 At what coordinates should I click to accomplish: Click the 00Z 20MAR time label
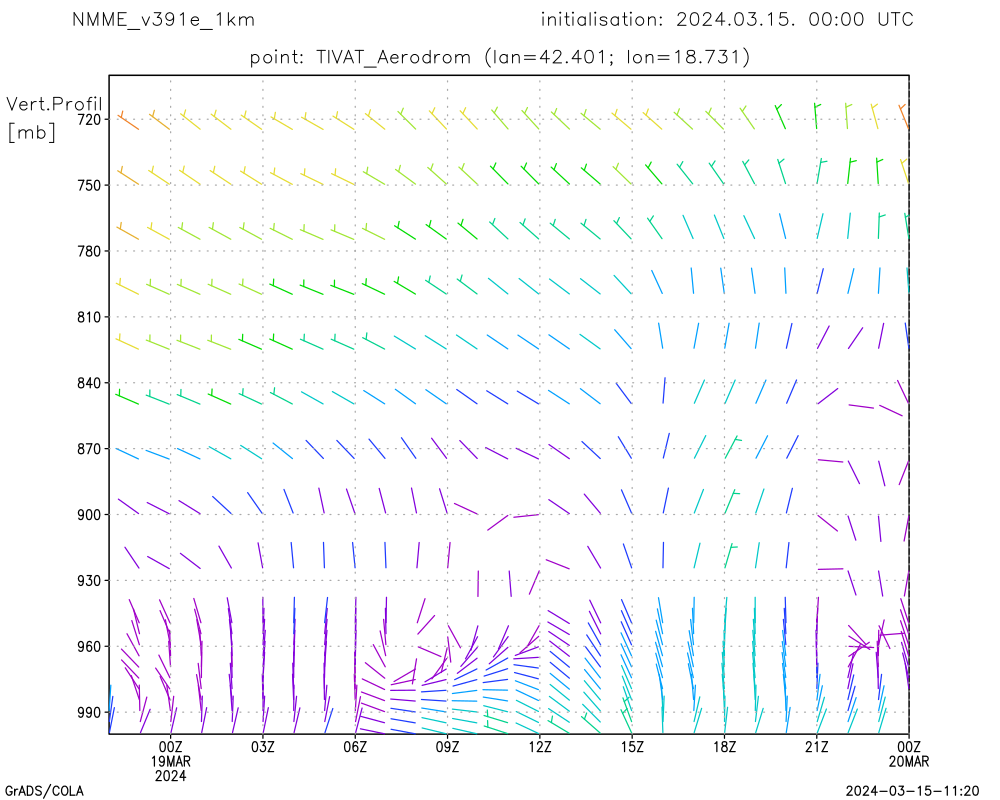909,754
